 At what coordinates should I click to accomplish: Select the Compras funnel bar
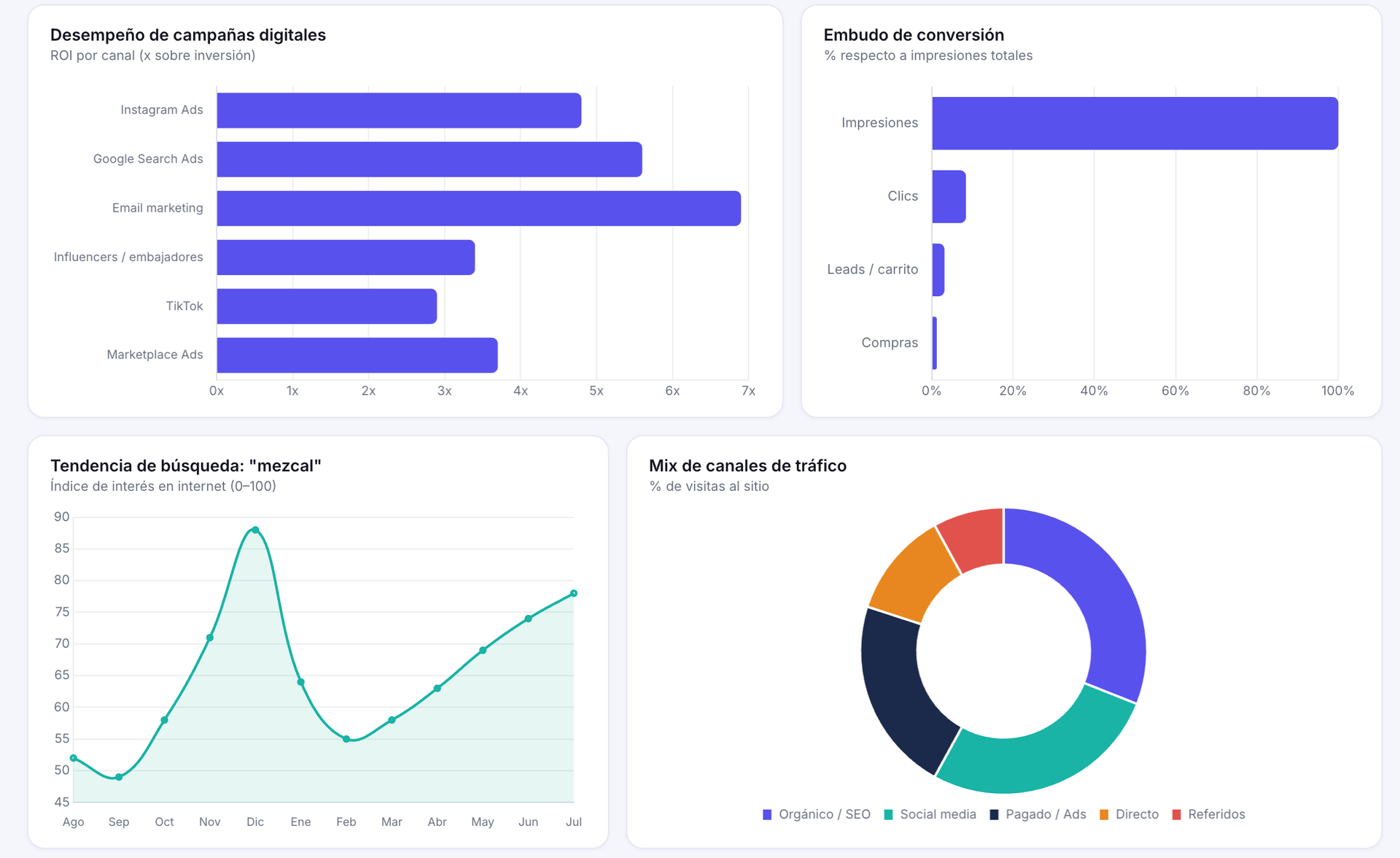pos(935,343)
